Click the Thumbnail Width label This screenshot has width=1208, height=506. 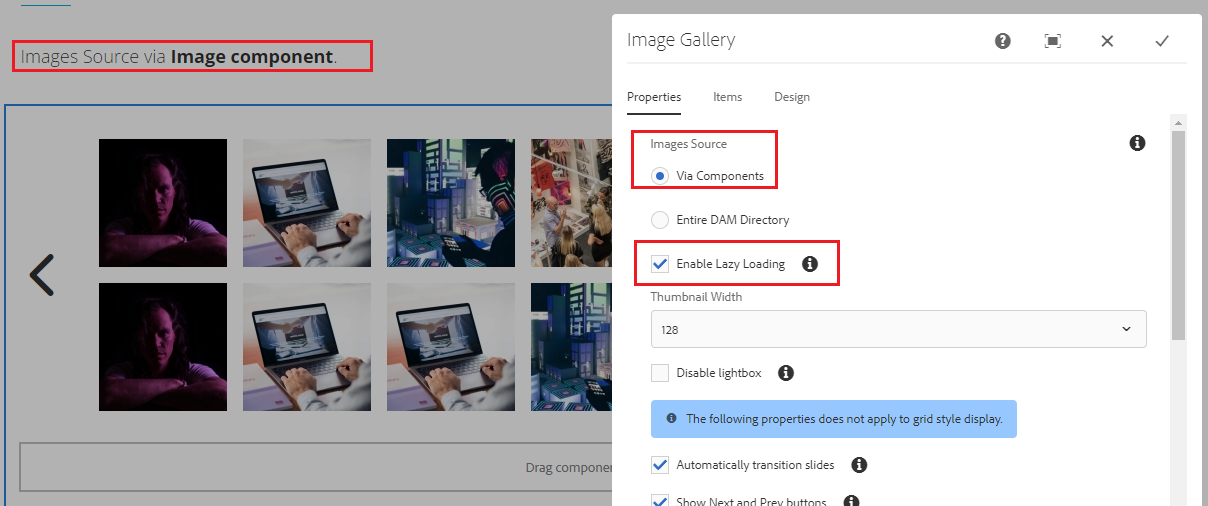click(x=697, y=297)
